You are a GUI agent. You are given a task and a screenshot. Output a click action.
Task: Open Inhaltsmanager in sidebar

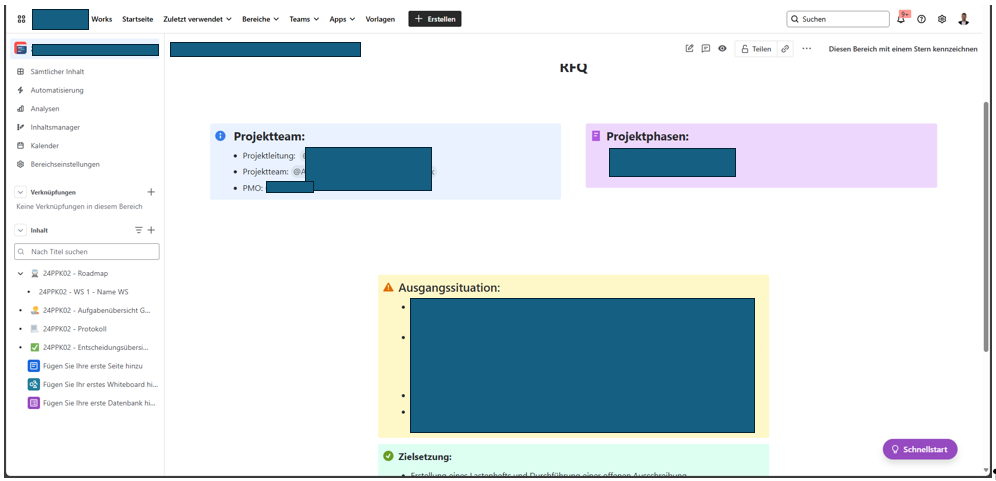(55, 127)
